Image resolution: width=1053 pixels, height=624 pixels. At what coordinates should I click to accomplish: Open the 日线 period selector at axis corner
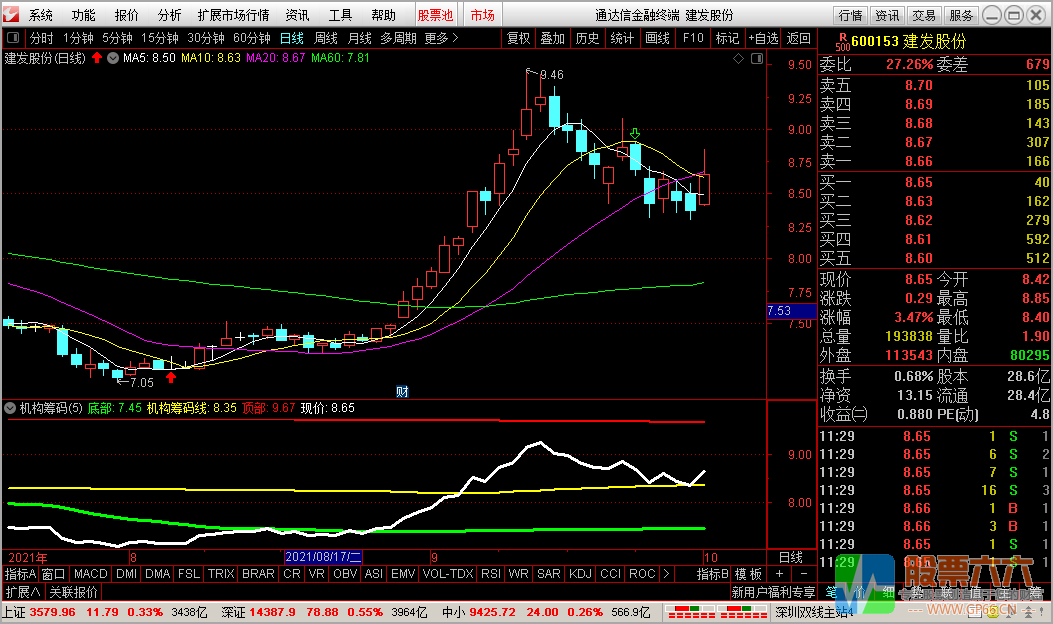click(790, 557)
